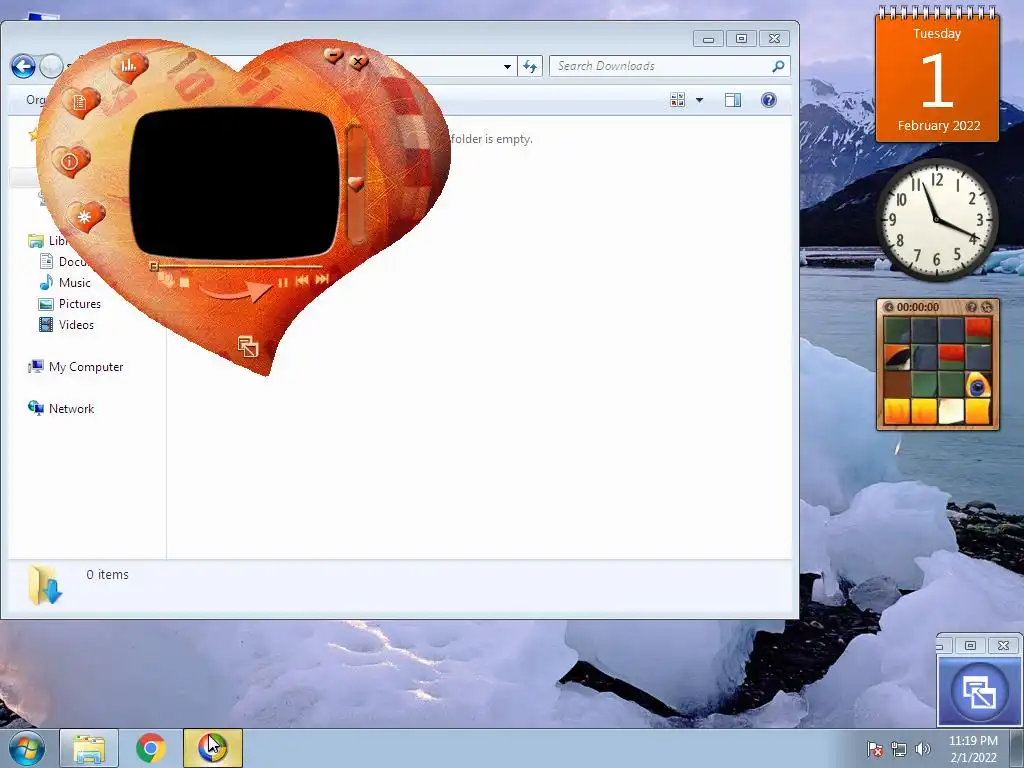Click heart player's seek bar handle
Viewport: 1024px width, 768px height.
pos(154,266)
